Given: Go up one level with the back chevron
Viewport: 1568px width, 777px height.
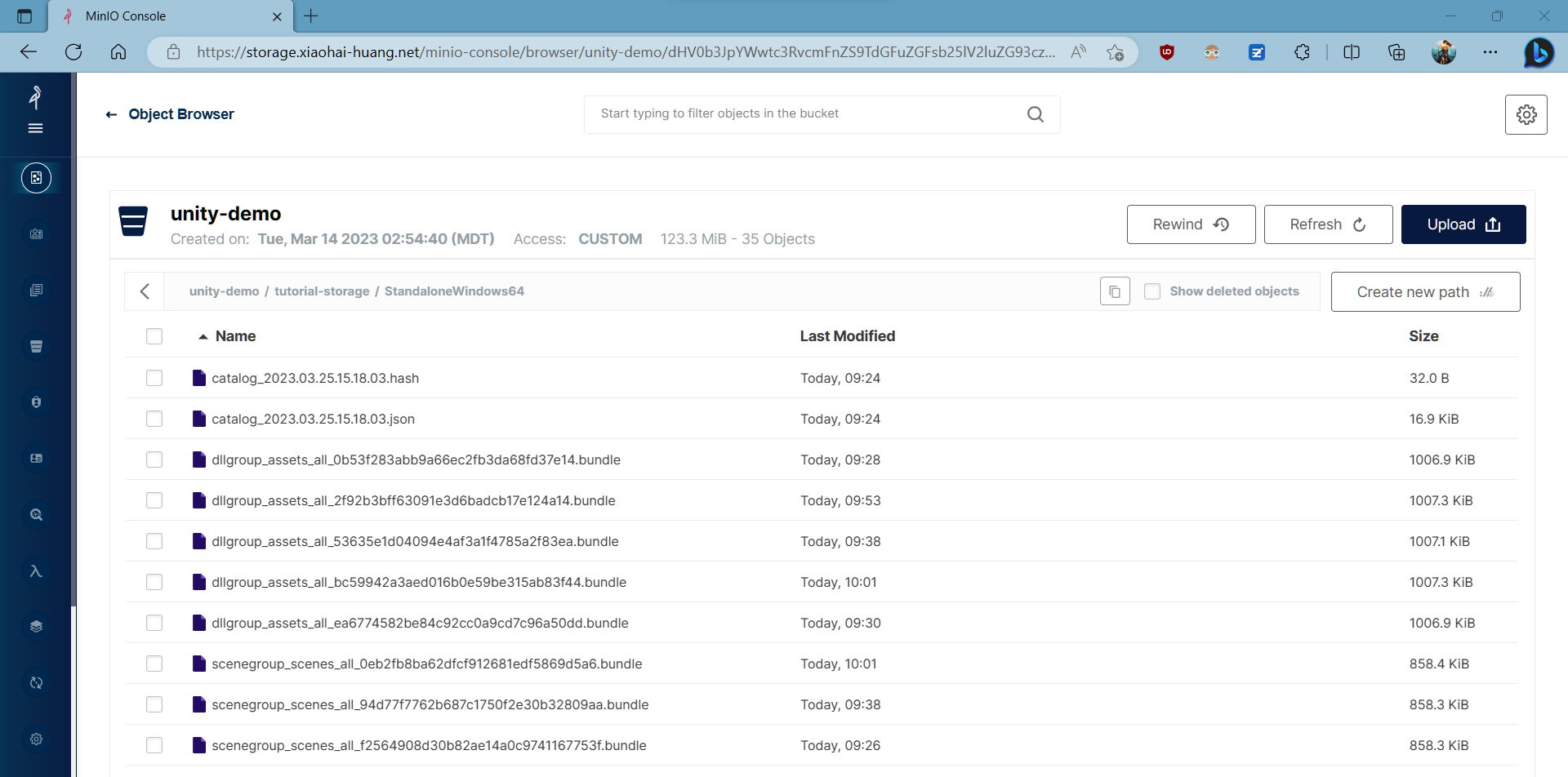Looking at the screenshot, I should click(x=145, y=291).
